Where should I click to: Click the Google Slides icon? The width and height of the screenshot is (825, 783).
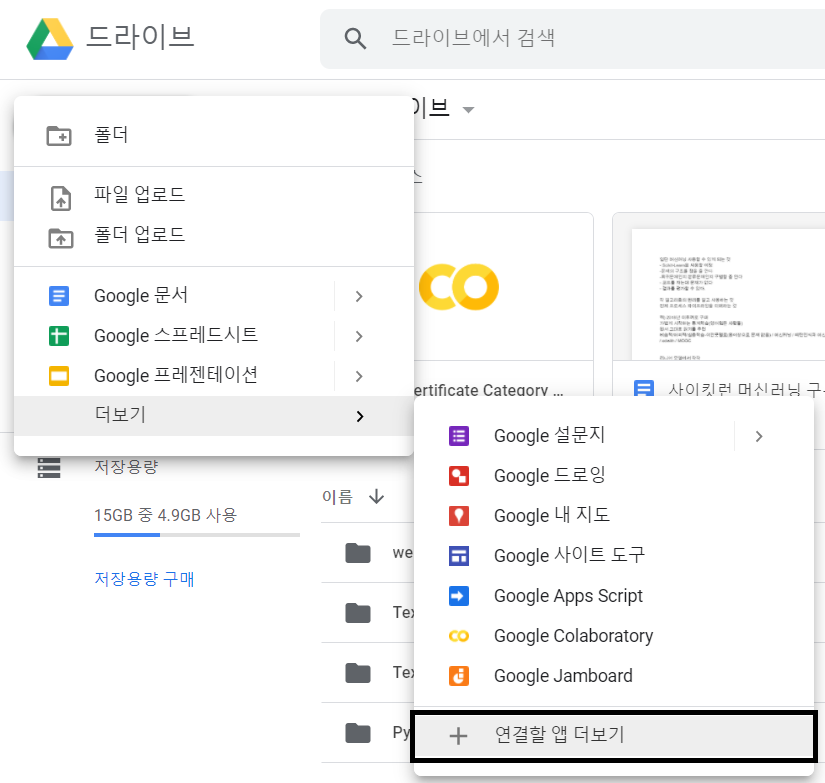pyautogui.click(x=59, y=376)
